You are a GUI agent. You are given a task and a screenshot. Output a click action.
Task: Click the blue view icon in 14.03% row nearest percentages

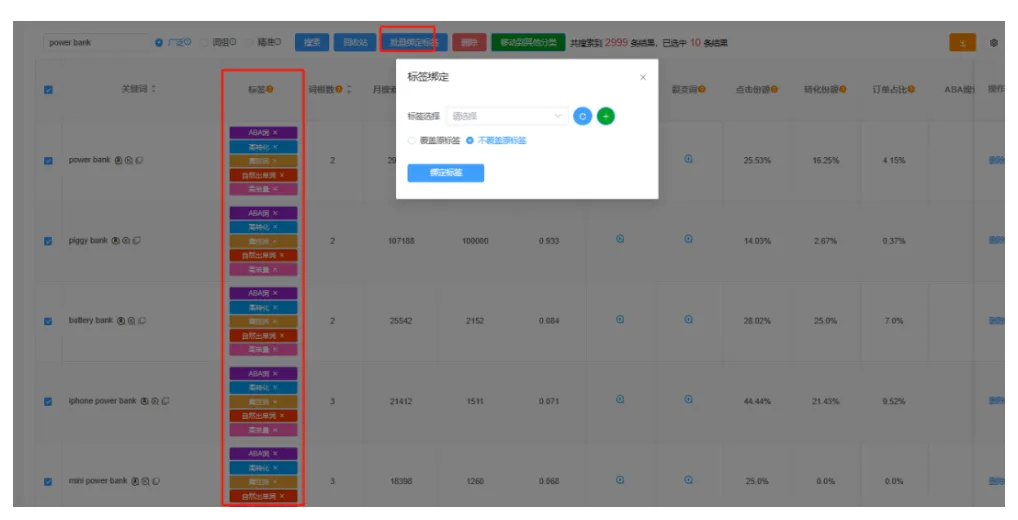pyautogui.click(x=688, y=239)
